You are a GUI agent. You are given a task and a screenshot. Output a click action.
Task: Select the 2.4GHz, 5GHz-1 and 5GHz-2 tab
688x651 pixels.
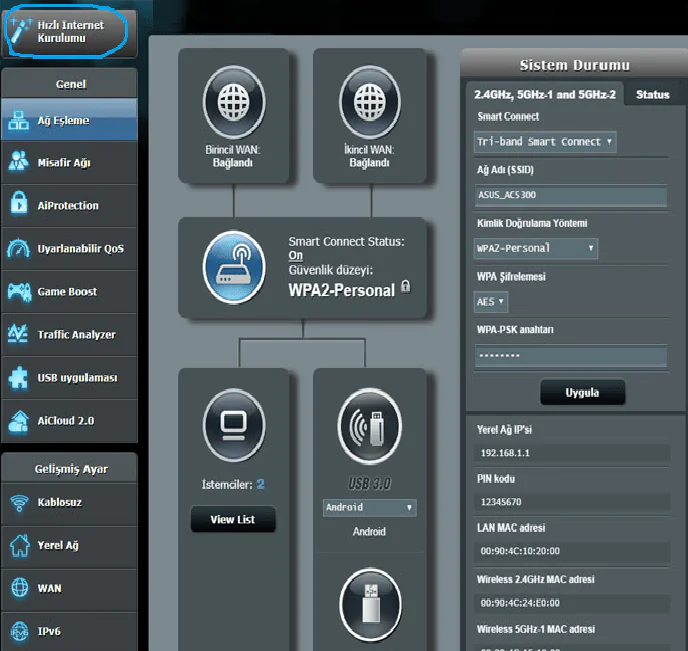click(545, 95)
